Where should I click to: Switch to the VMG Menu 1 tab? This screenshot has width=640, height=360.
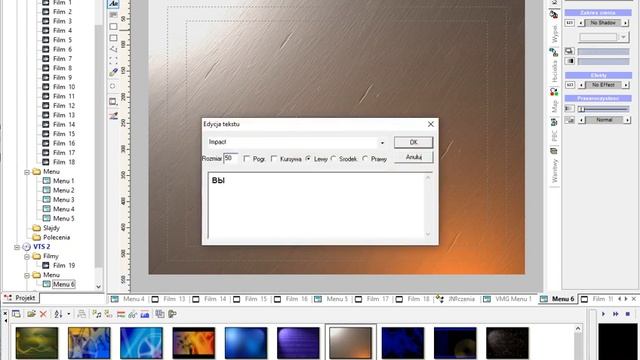click(x=507, y=299)
